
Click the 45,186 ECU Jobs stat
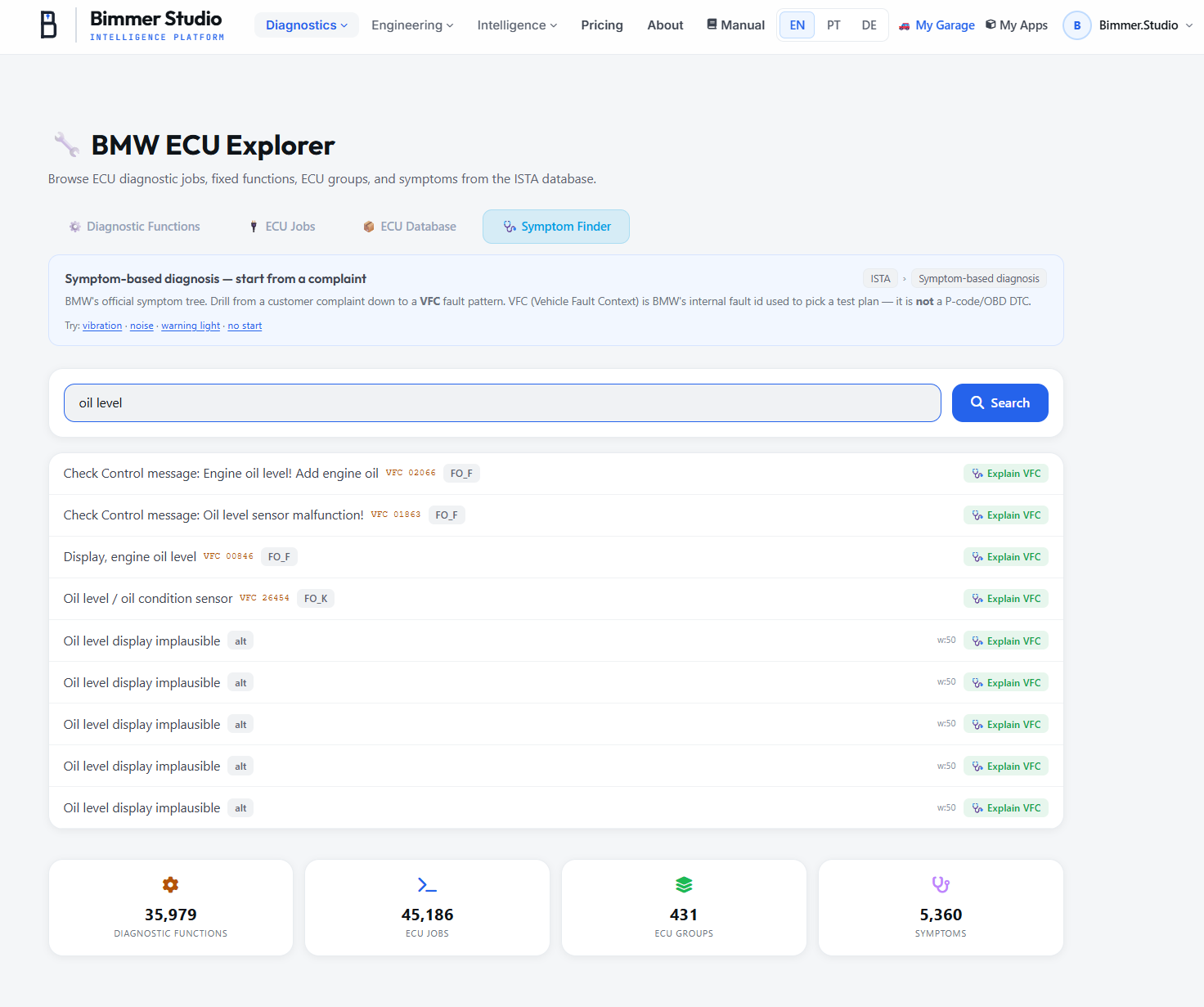[427, 907]
